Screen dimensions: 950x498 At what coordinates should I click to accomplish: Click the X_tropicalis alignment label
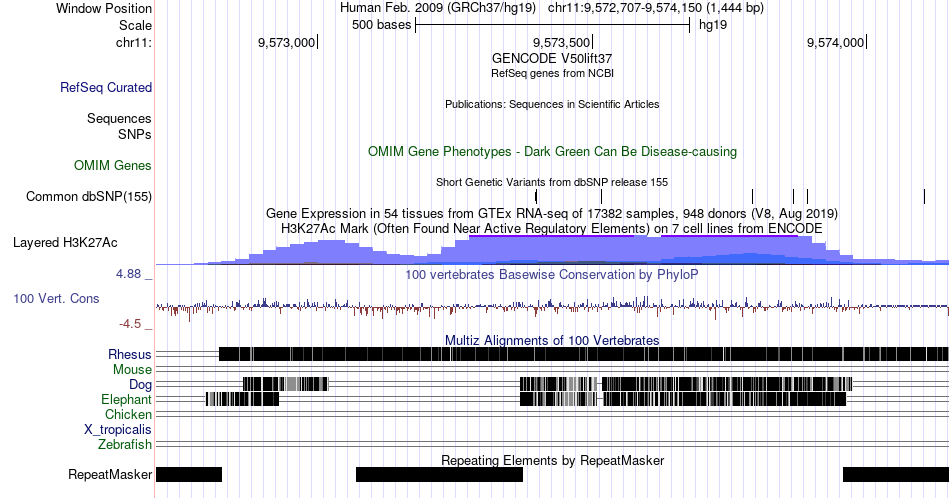[118, 430]
